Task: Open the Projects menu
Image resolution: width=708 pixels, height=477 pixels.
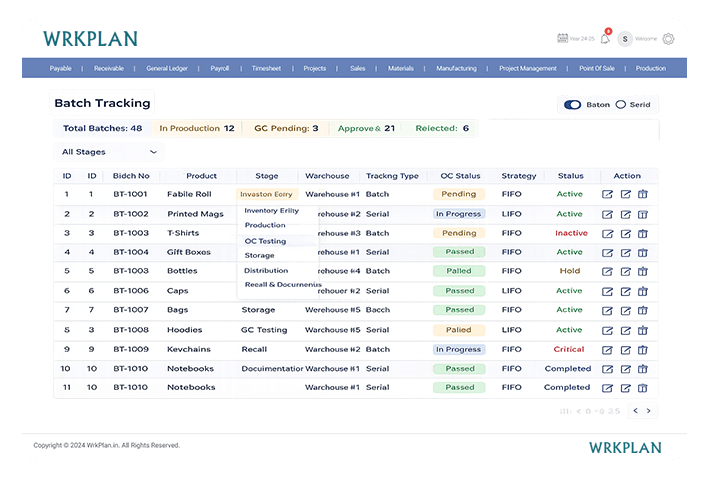Action: point(315,68)
